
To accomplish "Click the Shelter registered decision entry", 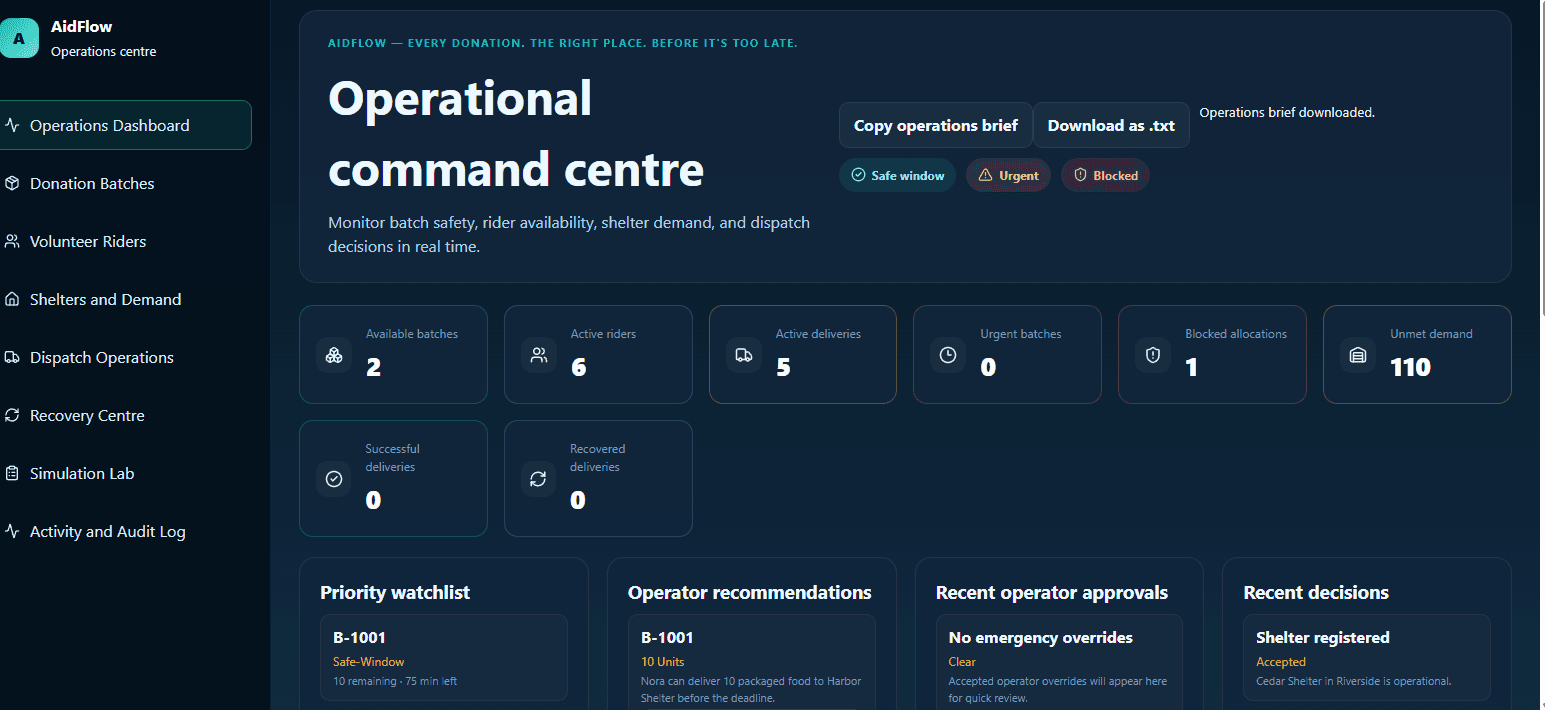I will [1367, 658].
